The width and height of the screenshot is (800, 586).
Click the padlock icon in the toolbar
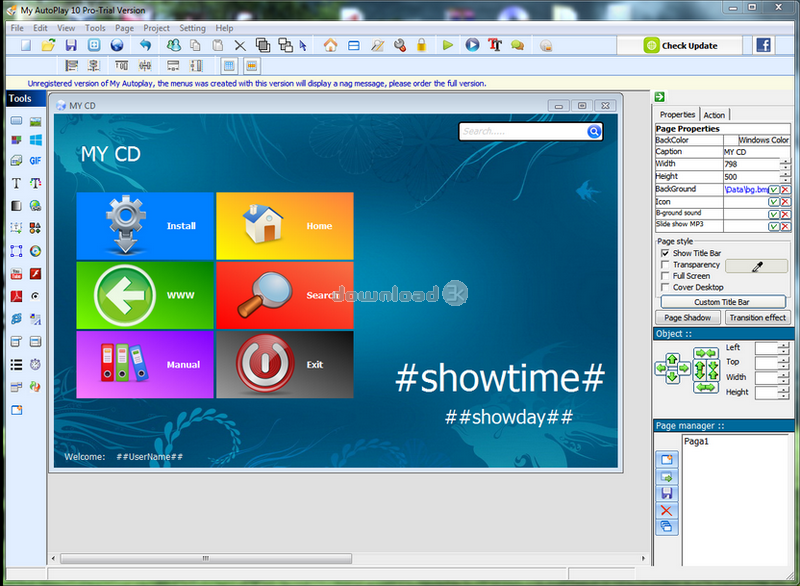click(x=421, y=45)
